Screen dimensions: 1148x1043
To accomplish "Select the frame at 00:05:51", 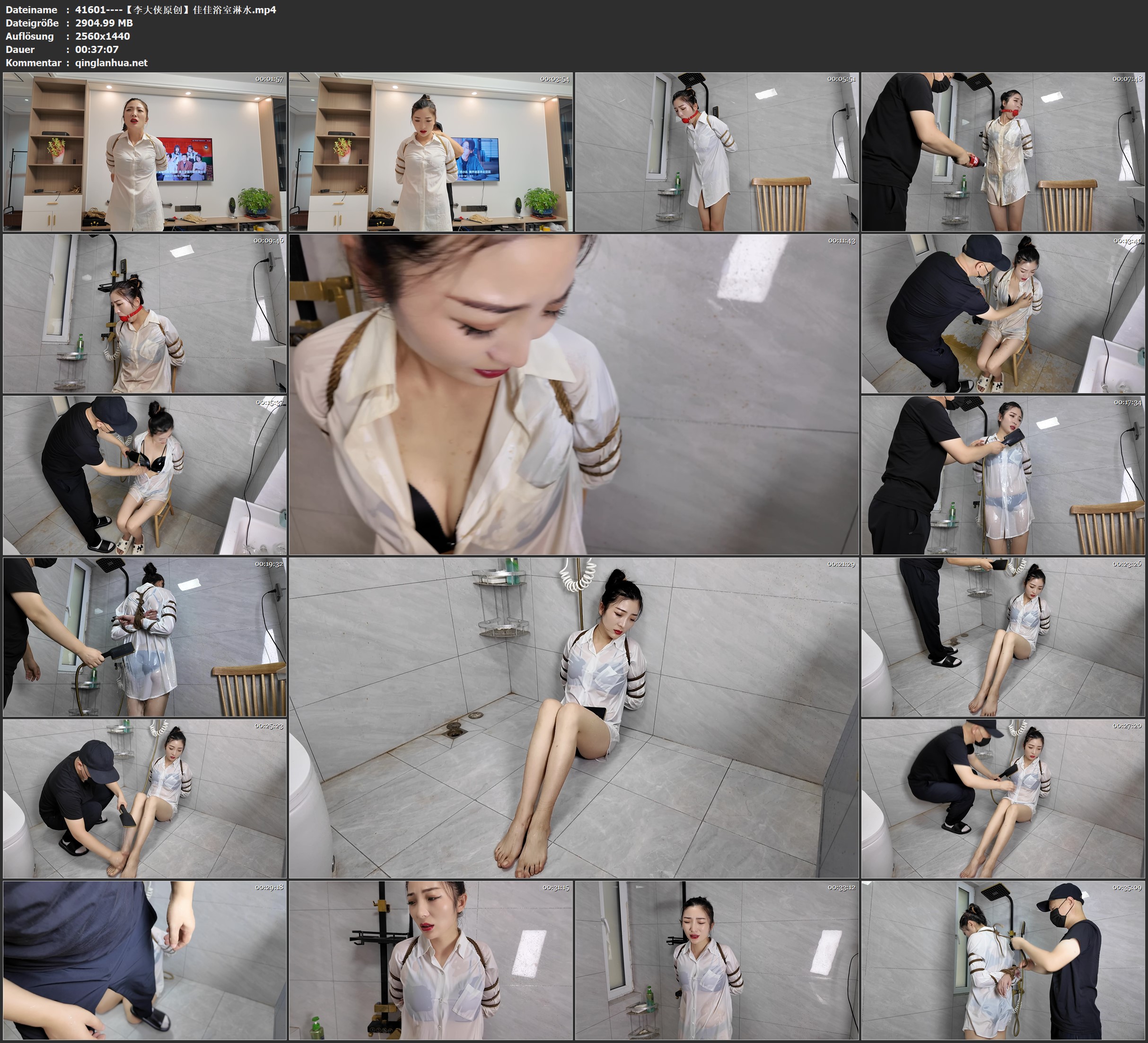I will click(716, 152).
